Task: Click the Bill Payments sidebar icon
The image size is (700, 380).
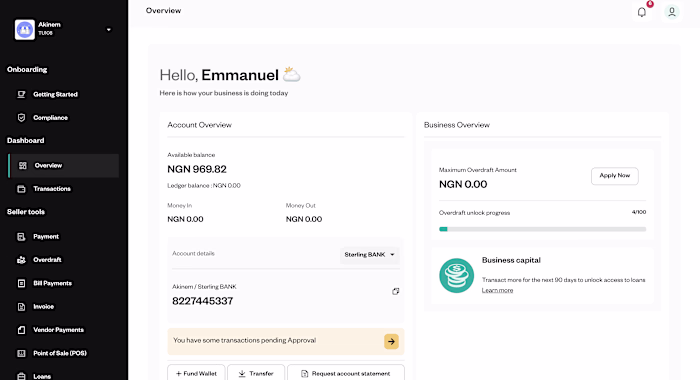Action: 21,283
